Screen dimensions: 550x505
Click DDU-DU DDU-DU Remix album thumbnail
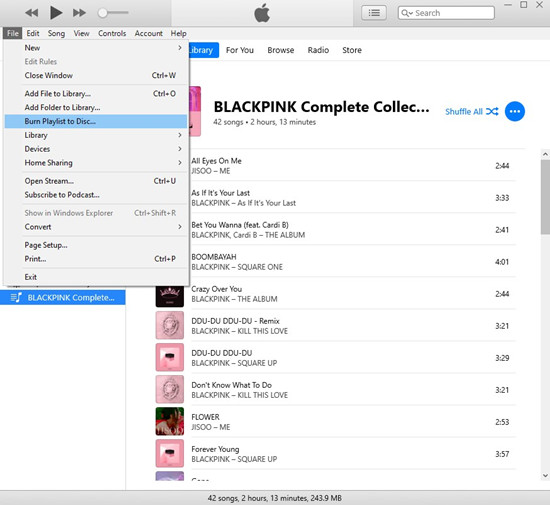[170, 326]
